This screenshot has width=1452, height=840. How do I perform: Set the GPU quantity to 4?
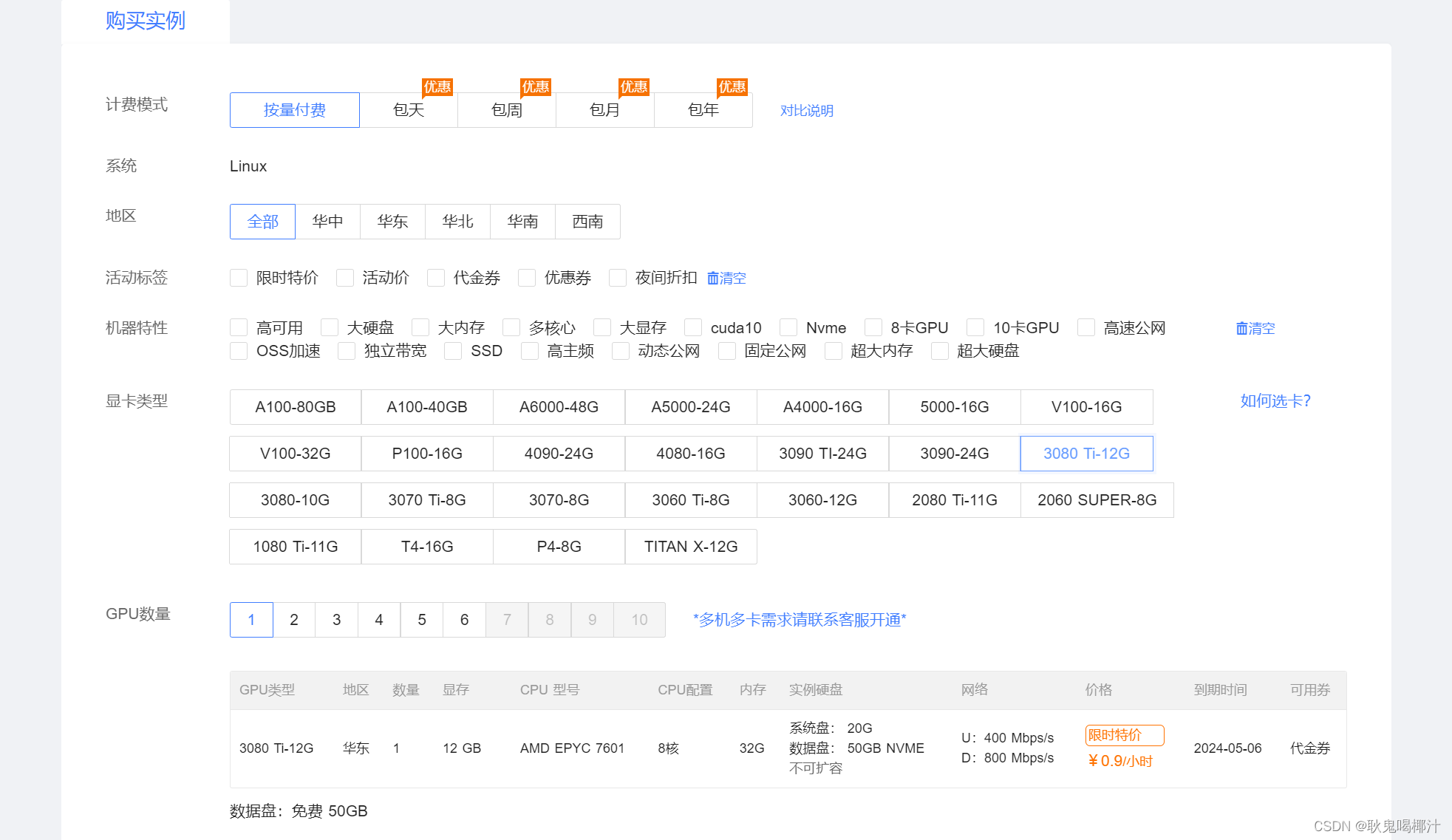[x=379, y=620]
